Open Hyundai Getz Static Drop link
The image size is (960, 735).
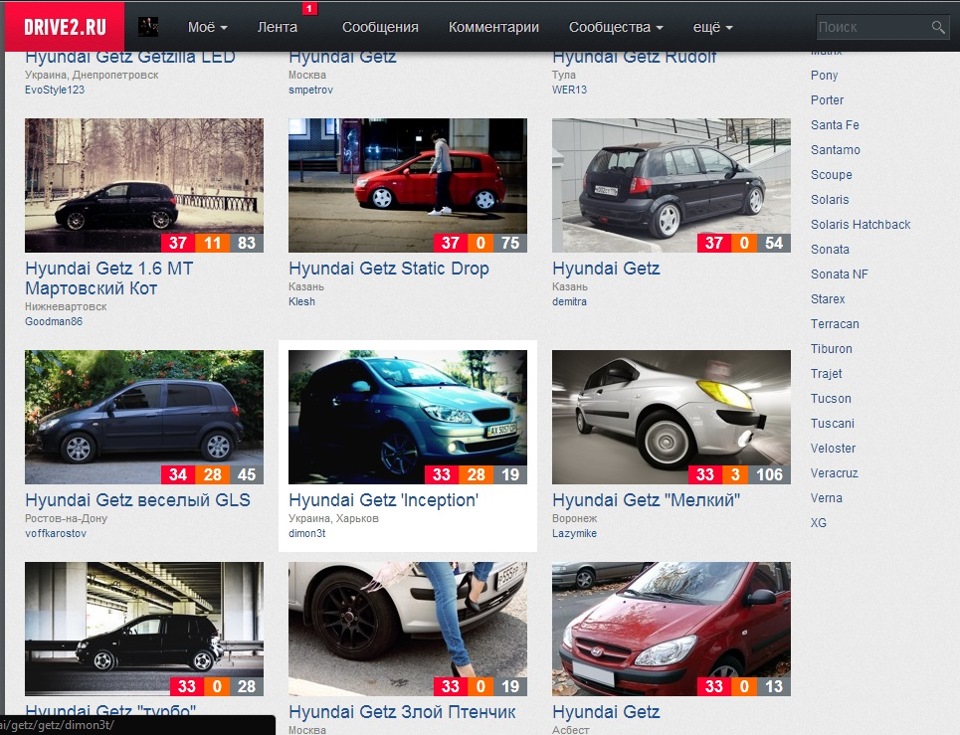pos(389,268)
